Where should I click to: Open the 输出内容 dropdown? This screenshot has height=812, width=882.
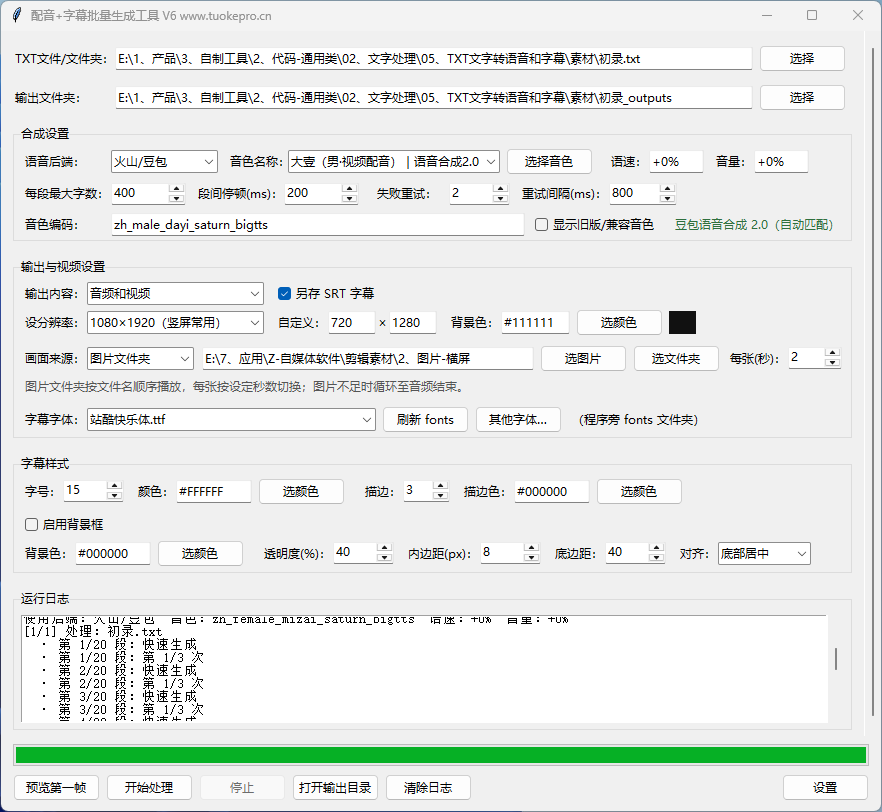pyautogui.click(x=175, y=294)
